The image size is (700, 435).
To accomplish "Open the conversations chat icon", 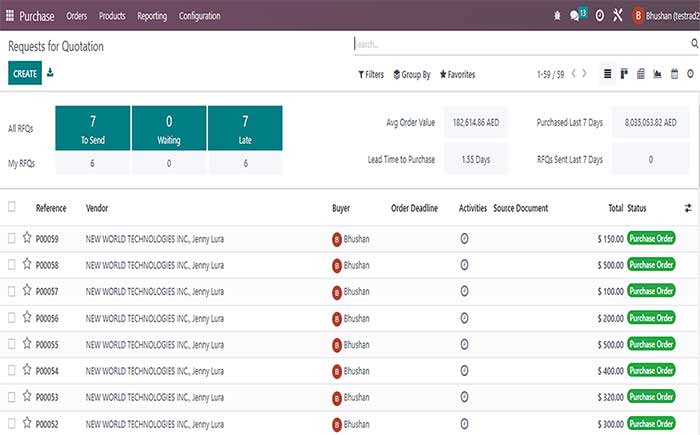I will (x=575, y=16).
